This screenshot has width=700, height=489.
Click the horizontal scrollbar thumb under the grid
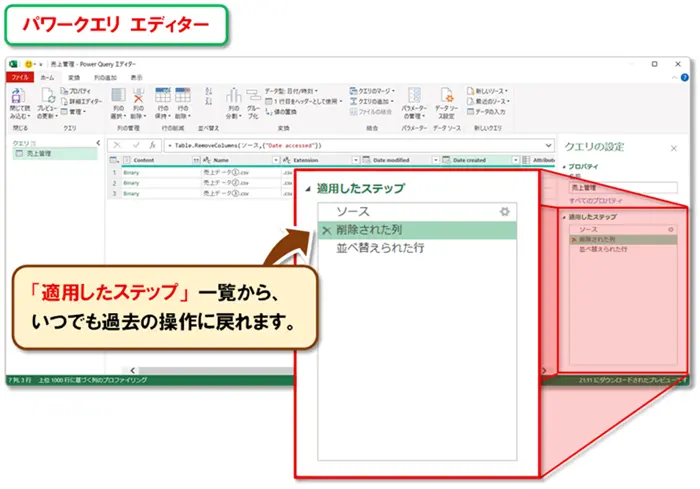coord(217,370)
